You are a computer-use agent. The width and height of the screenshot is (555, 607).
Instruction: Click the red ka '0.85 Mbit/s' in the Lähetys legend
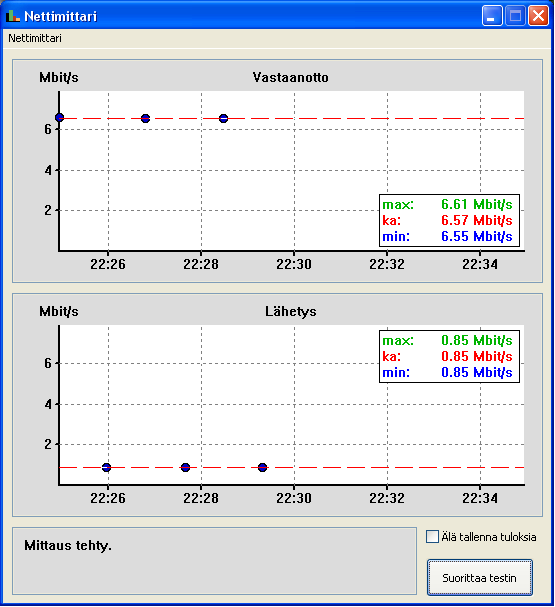point(476,356)
